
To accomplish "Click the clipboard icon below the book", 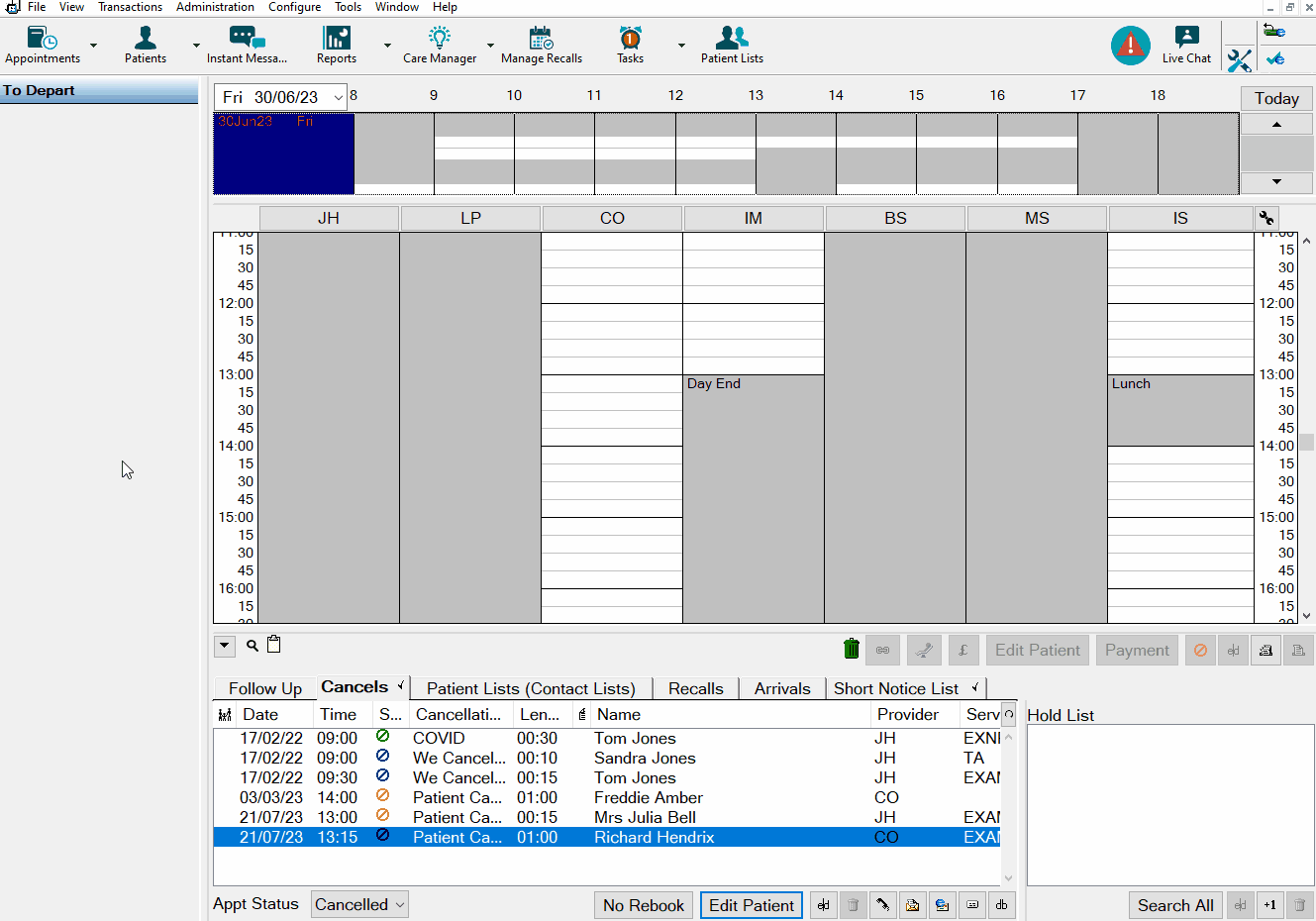I will point(274,645).
